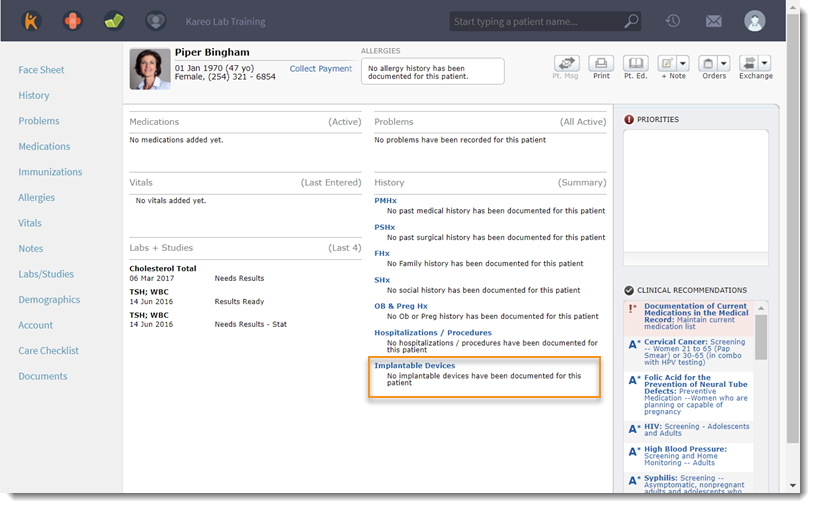Click the user profile avatar icon
815x508 pixels.
(x=755, y=21)
